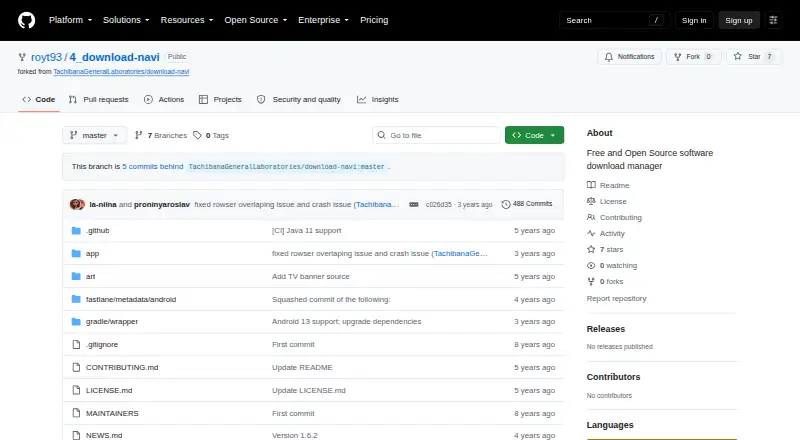Switch to Pull requests tab
The width and height of the screenshot is (800, 440).
[x=106, y=100]
